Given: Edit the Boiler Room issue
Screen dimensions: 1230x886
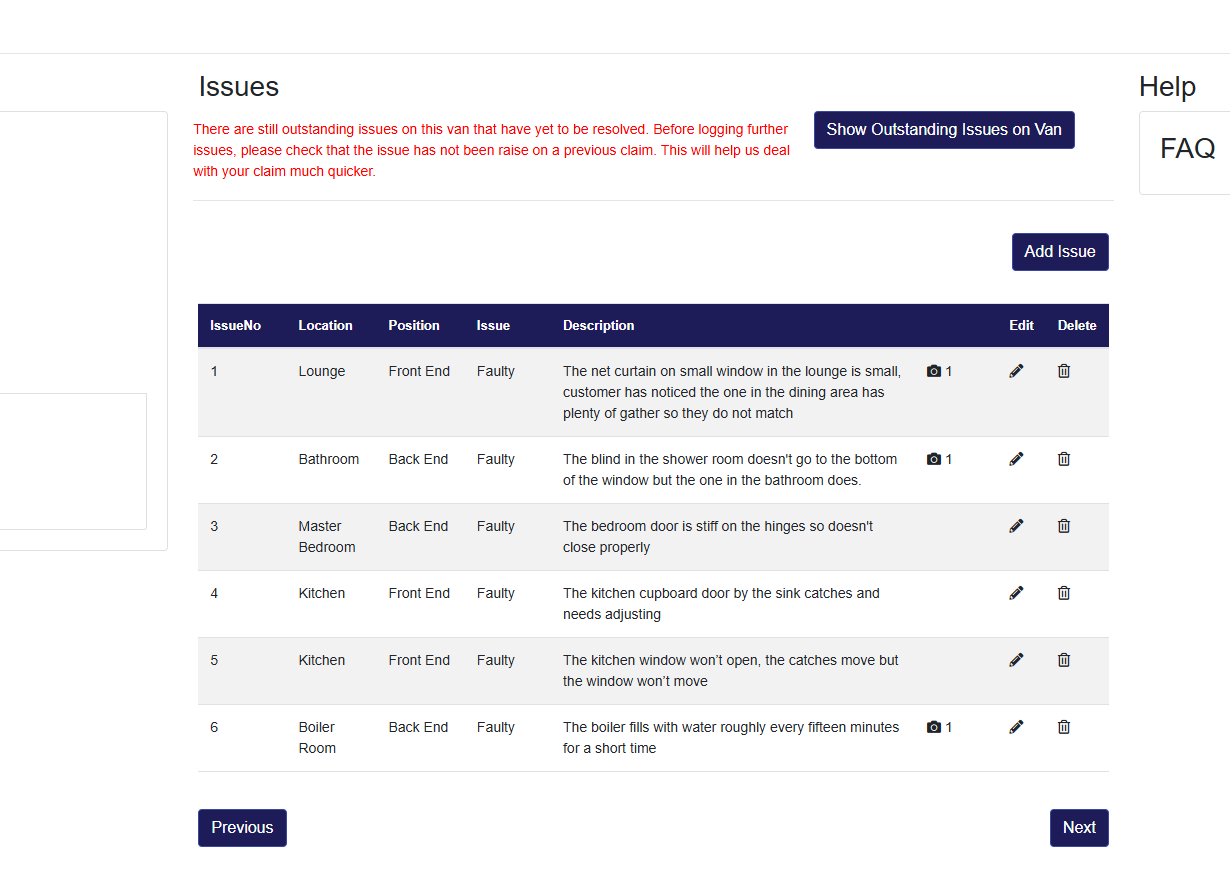Looking at the screenshot, I should (x=1016, y=727).
